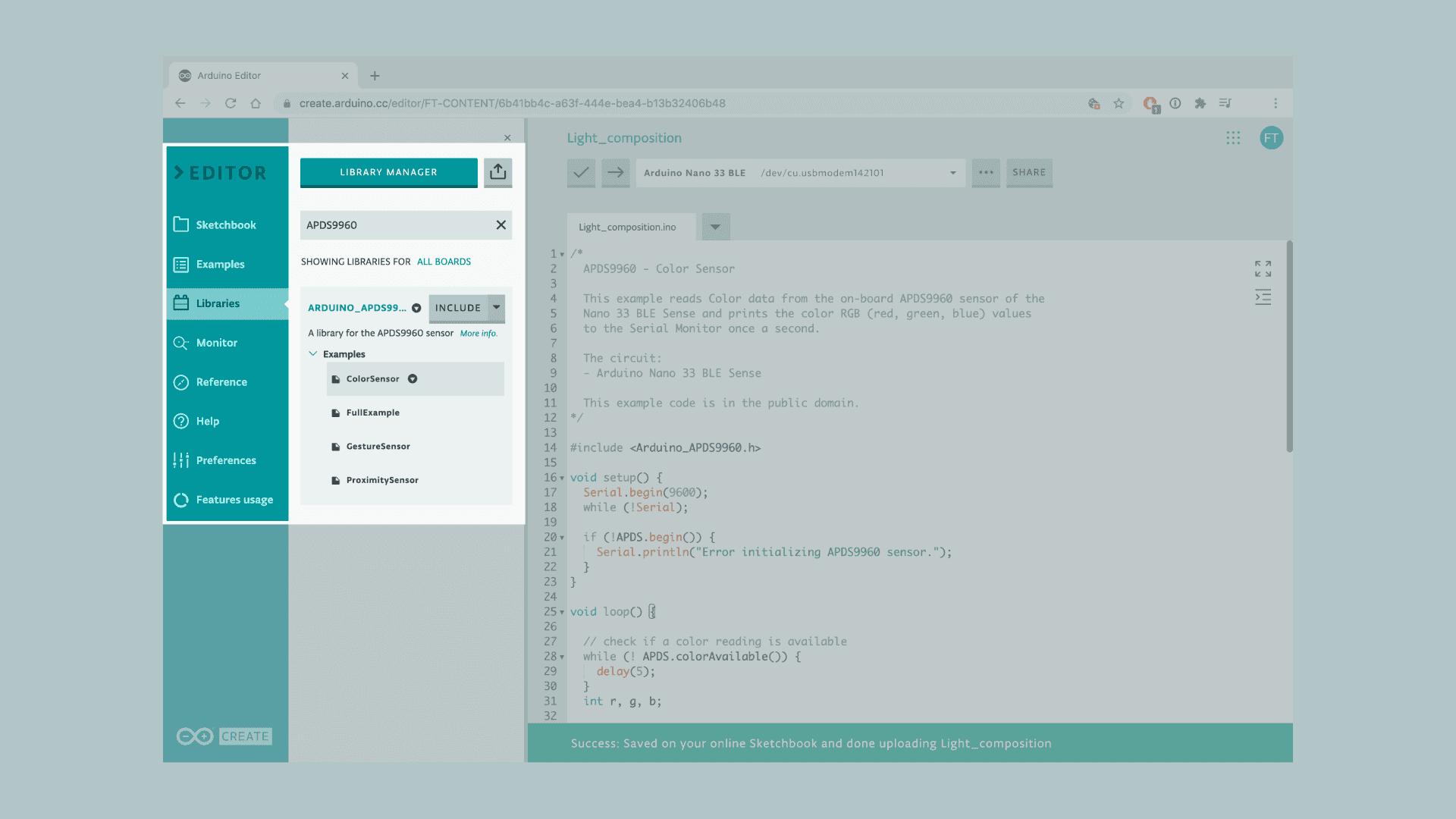Click the LIBRARY MANAGER button
1456x819 pixels.
[x=388, y=173]
